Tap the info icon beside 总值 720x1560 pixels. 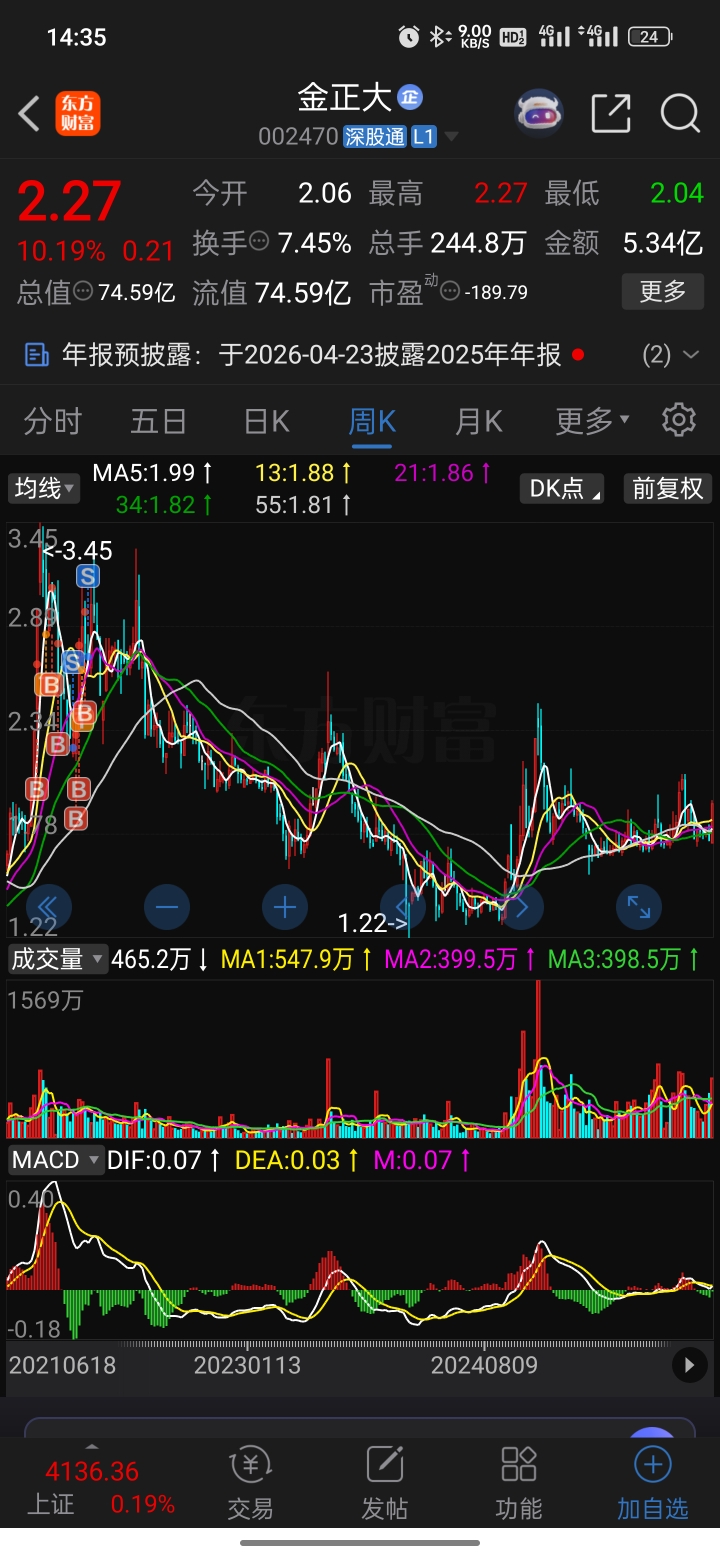pyautogui.click(x=83, y=292)
